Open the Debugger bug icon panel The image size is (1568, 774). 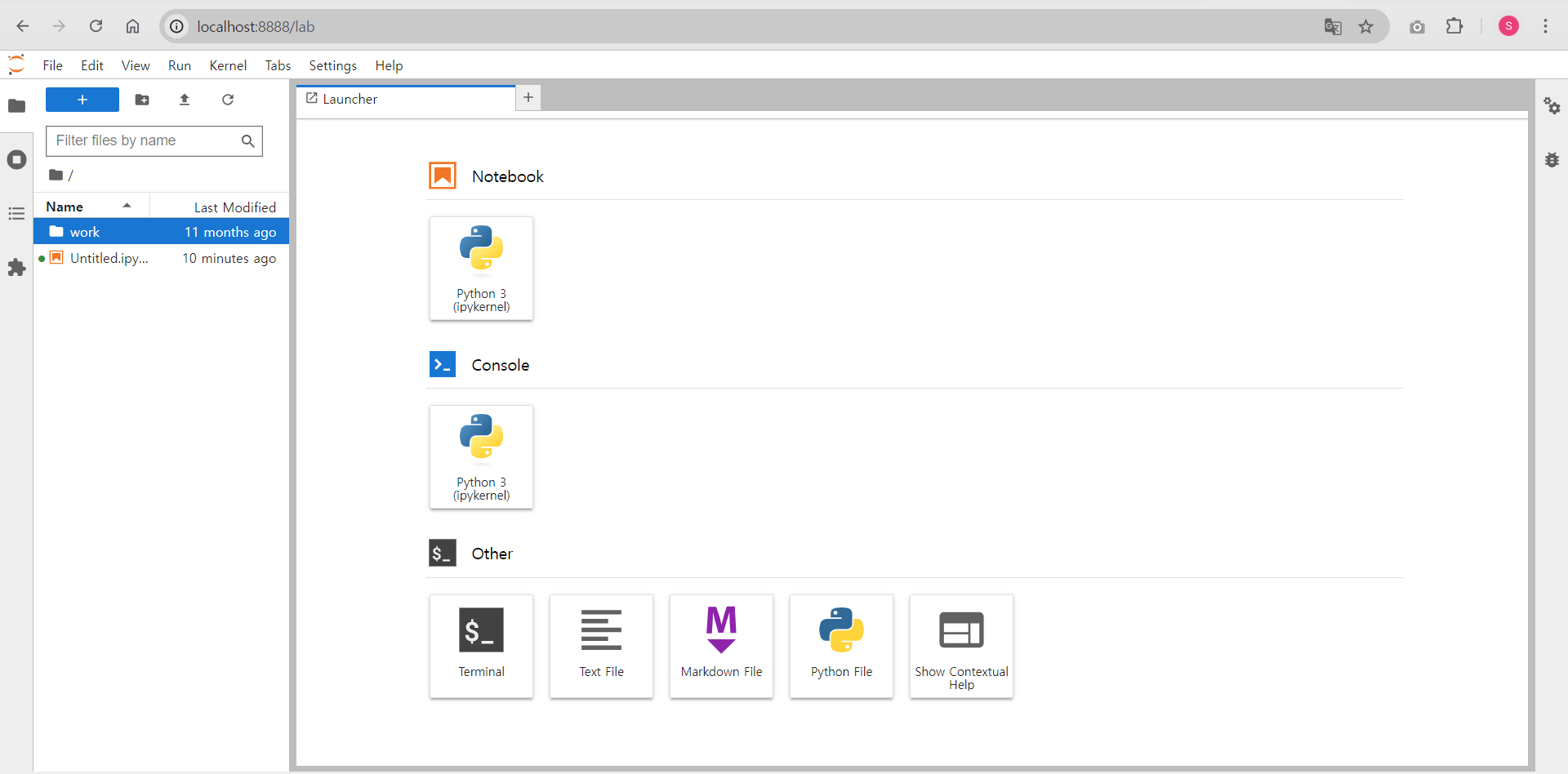(1552, 160)
